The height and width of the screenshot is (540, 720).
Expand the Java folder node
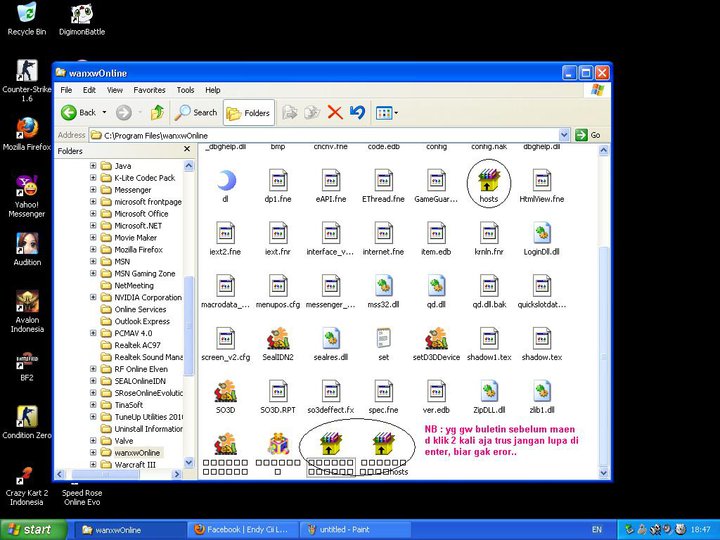tap(93, 165)
